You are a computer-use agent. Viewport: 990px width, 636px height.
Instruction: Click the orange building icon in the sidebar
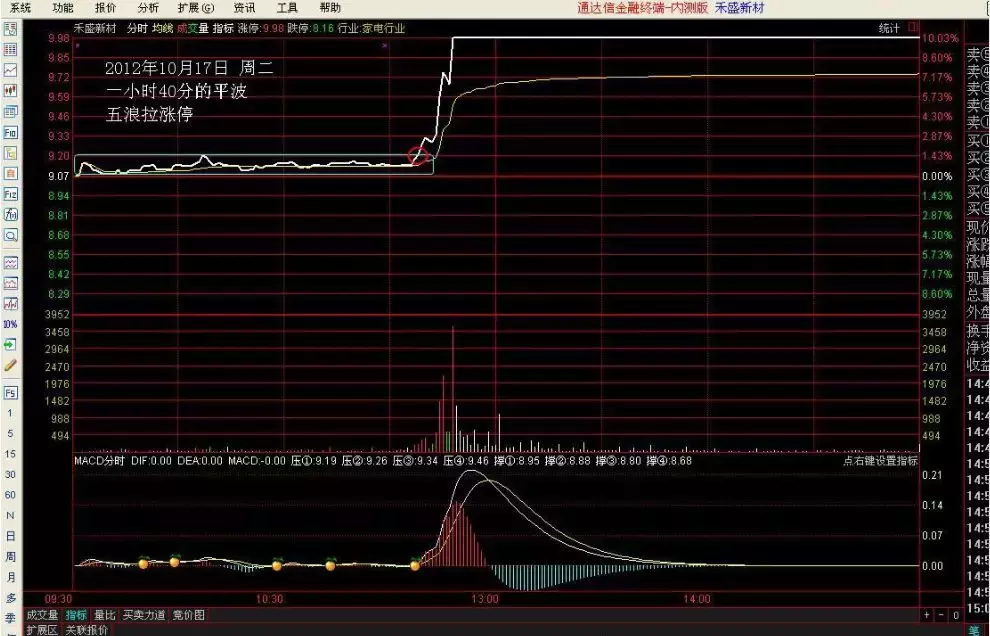pyautogui.click(x=11, y=174)
